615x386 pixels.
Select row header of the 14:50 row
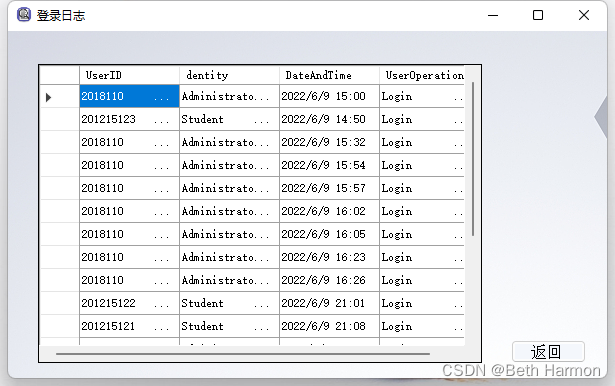click(60, 119)
